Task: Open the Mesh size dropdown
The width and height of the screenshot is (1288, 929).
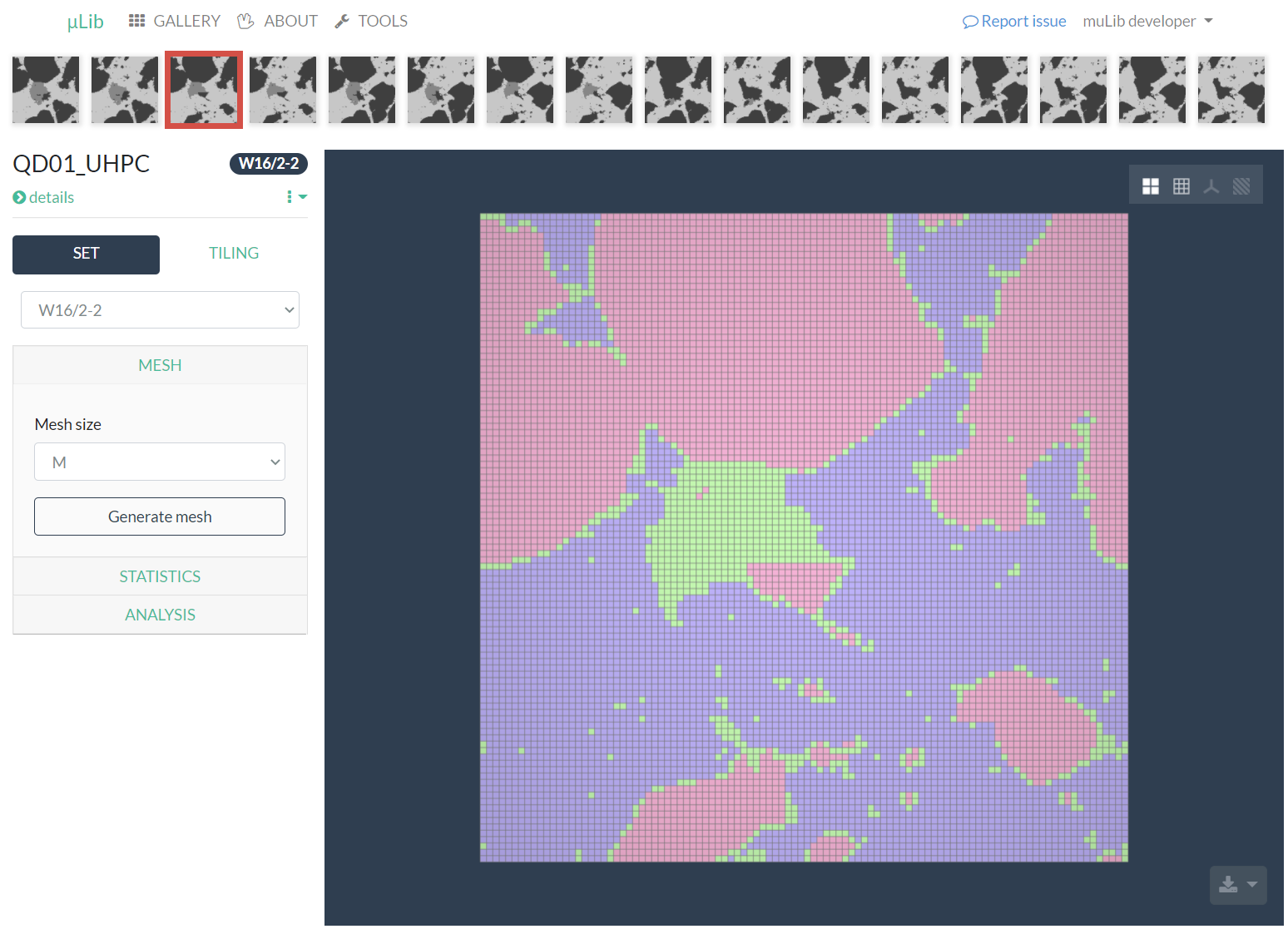Action: (x=160, y=462)
